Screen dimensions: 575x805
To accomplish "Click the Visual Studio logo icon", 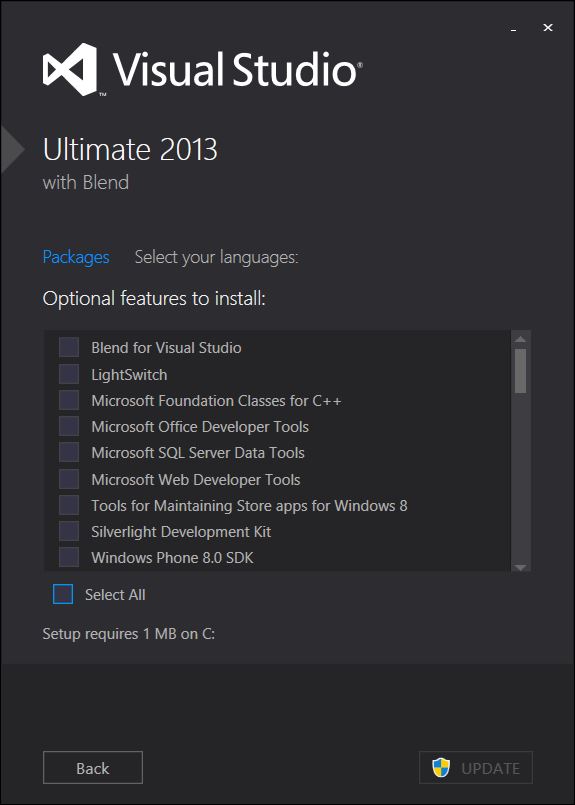I will [x=70, y=69].
